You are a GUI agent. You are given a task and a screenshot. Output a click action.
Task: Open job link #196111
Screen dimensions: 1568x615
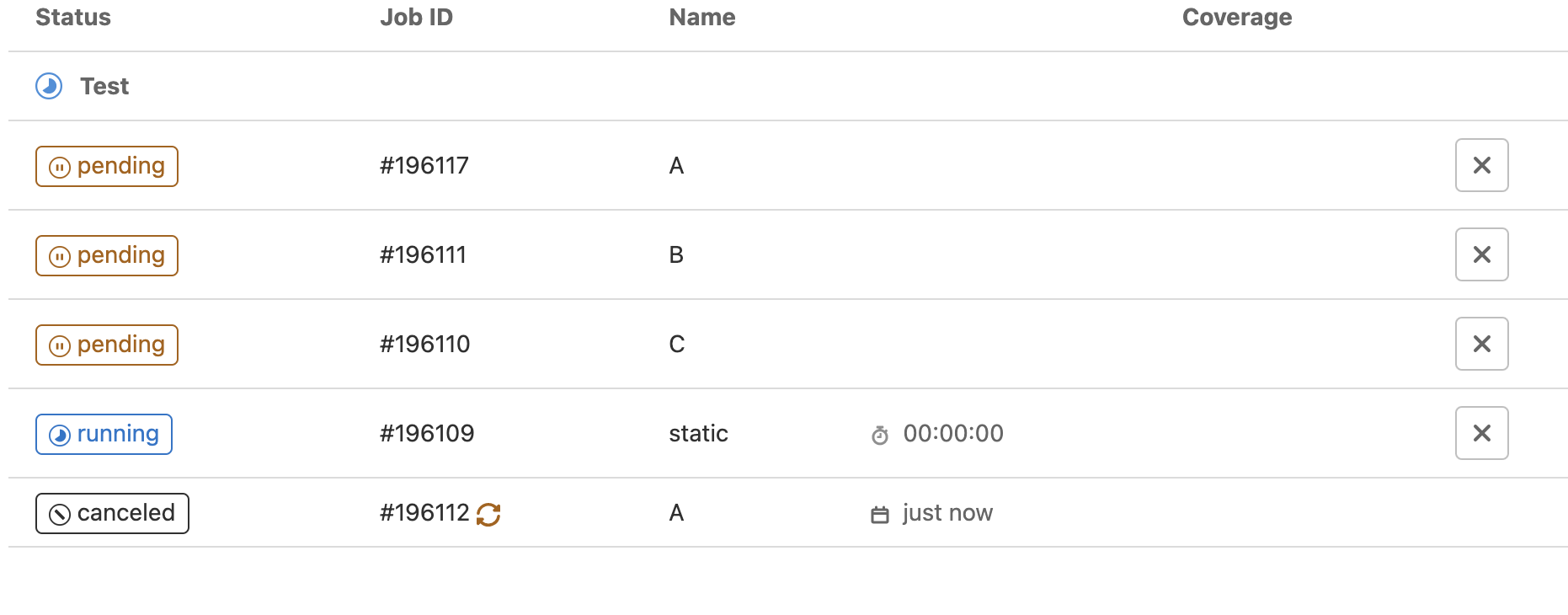click(423, 254)
